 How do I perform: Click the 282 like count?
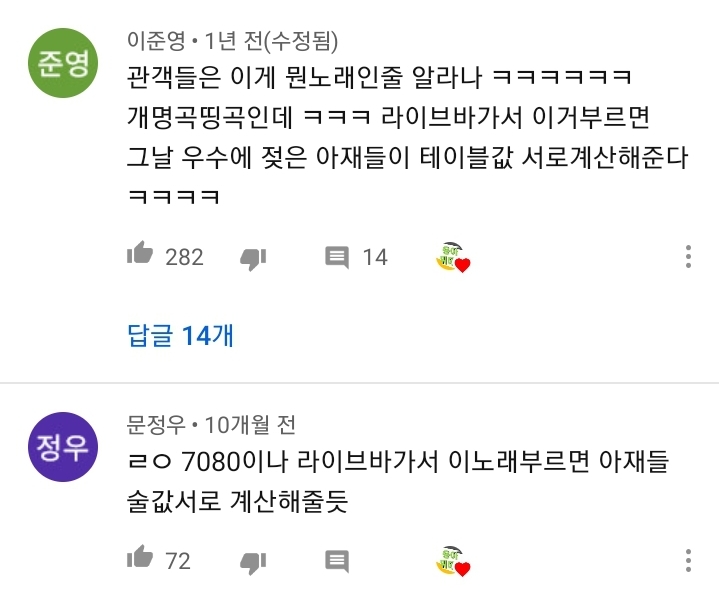point(184,257)
